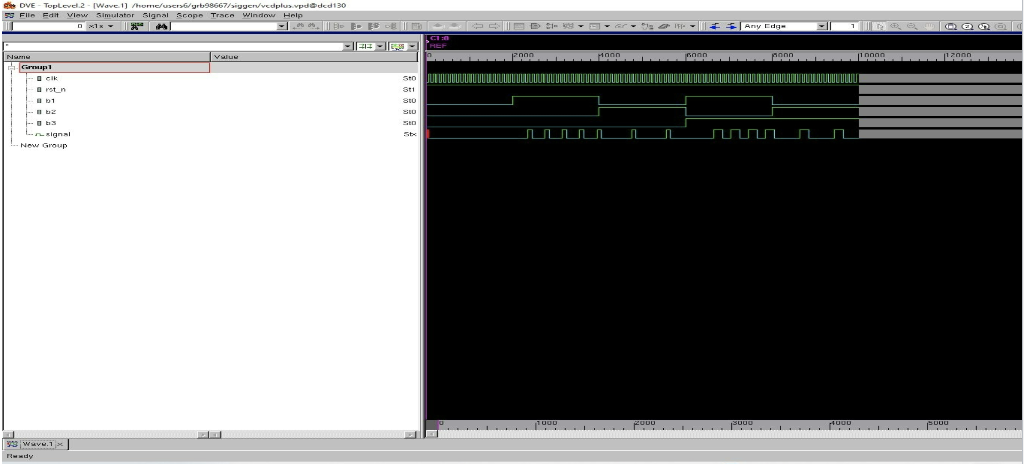
Task: Open the File menu
Action: pyautogui.click(x=27, y=15)
